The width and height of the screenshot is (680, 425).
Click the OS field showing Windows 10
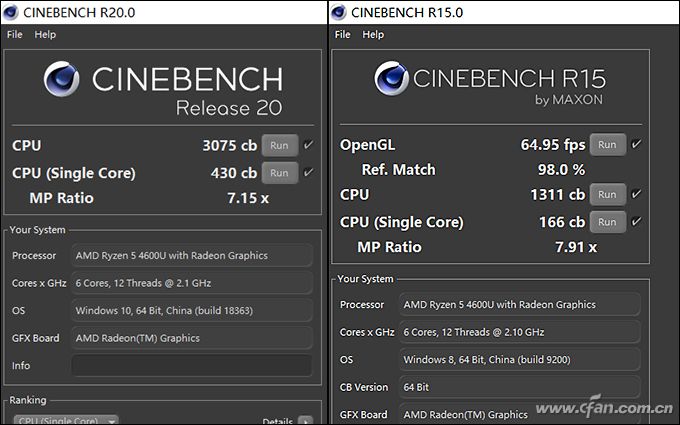click(x=192, y=311)
